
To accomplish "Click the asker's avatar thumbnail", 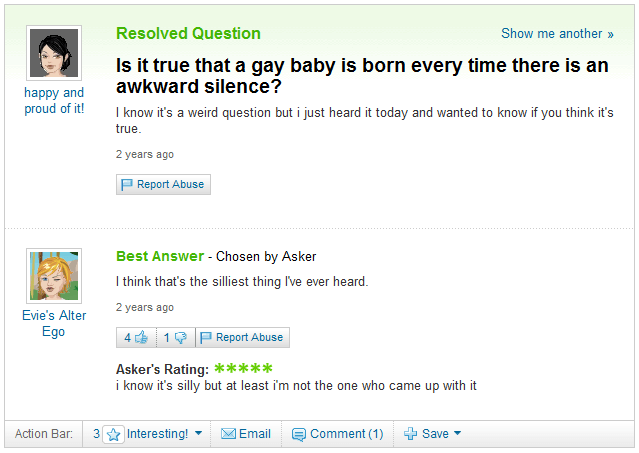I will coord(54,53).
